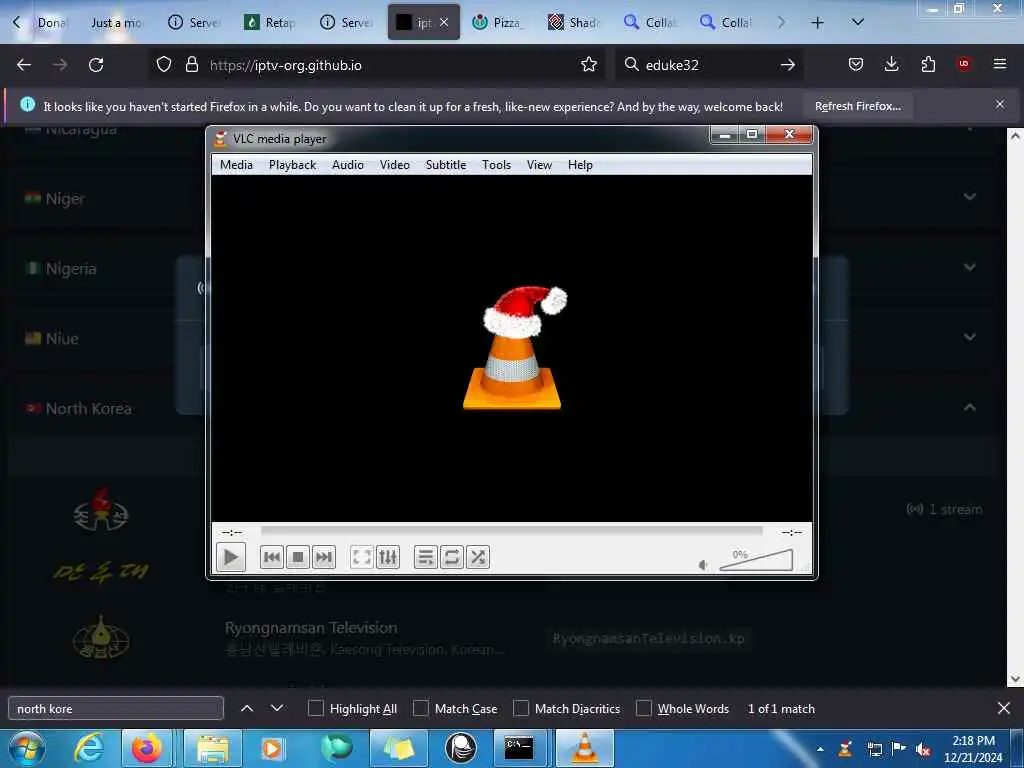Viewport: 1024px width, 768px height.
Task: Toggle VLC fullscreen mode
Action: (362, 557)
